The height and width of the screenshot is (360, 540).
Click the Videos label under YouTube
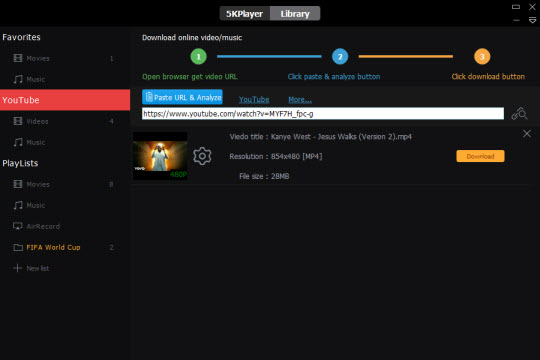[38, 121]
